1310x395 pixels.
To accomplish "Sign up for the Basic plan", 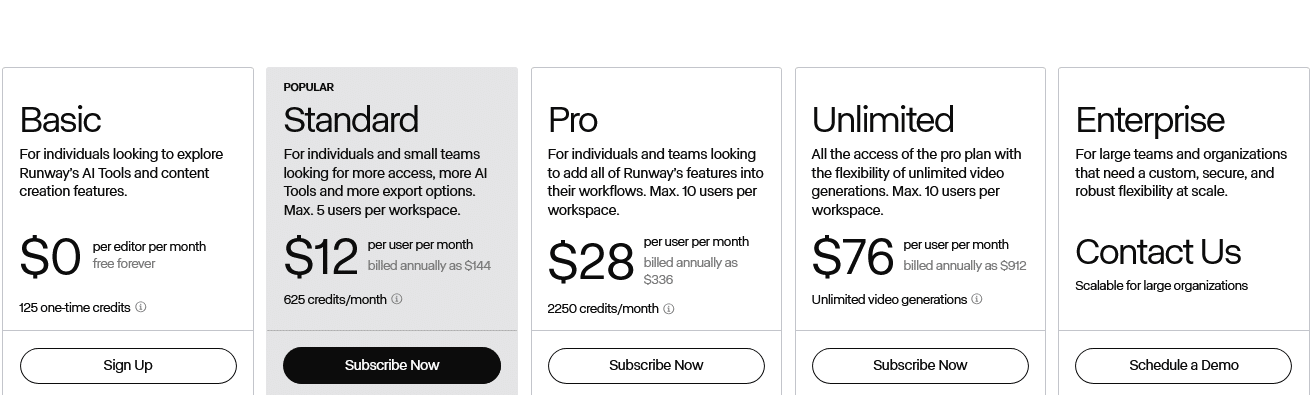I will tap(128, 365).
